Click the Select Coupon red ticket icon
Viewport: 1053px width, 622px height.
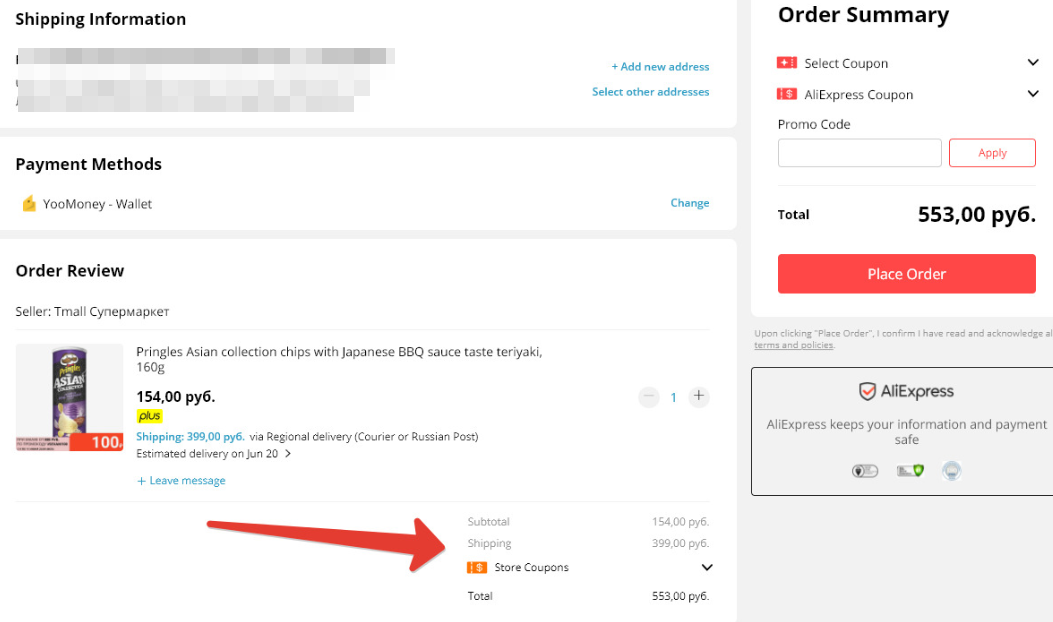tap(786, 62)
